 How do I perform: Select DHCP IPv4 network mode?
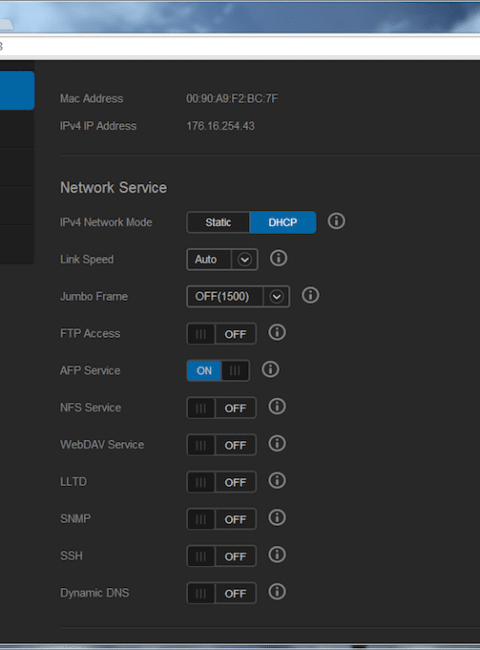[x=283, y=223]
